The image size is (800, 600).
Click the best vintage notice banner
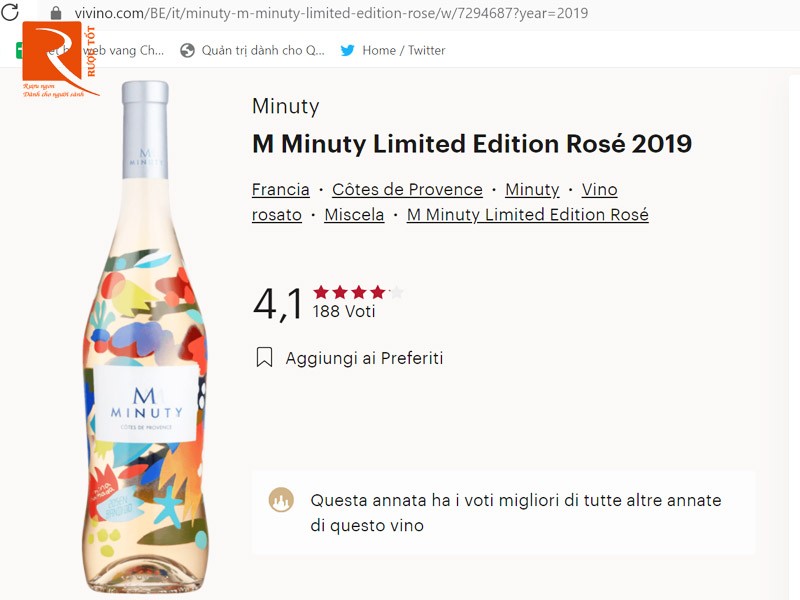515,512
